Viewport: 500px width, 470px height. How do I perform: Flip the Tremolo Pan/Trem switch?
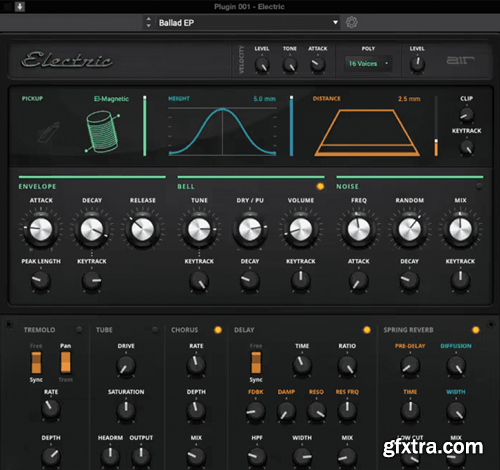[66, 363]
